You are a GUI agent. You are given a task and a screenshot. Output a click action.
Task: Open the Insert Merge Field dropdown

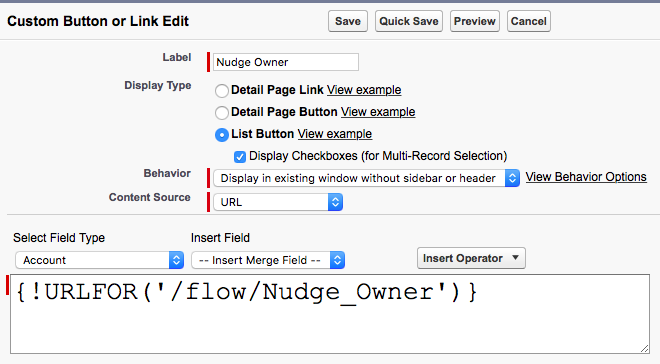tap(268, 260)
